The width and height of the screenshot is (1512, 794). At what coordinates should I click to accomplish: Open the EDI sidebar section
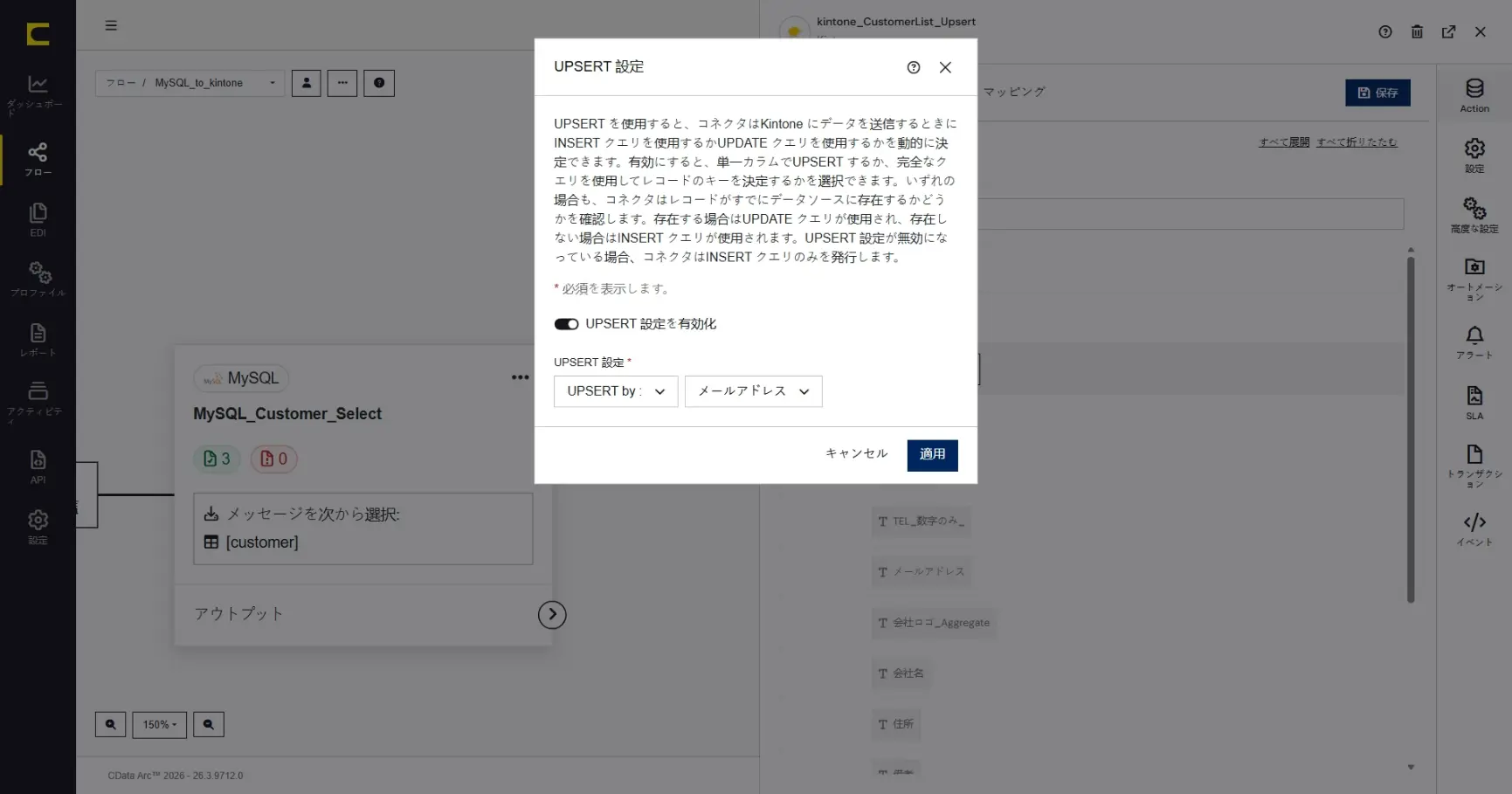(x=38, y=219)
